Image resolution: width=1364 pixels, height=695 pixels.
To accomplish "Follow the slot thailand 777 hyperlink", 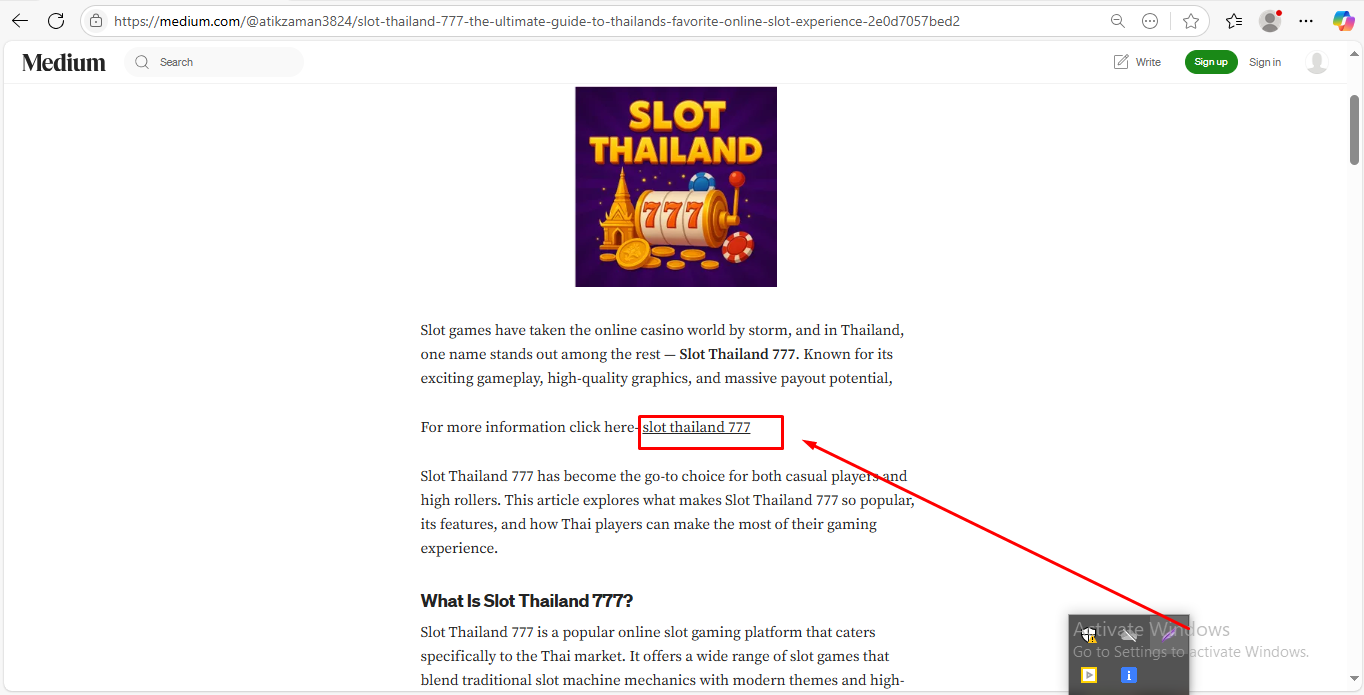I will pos(696,427).
